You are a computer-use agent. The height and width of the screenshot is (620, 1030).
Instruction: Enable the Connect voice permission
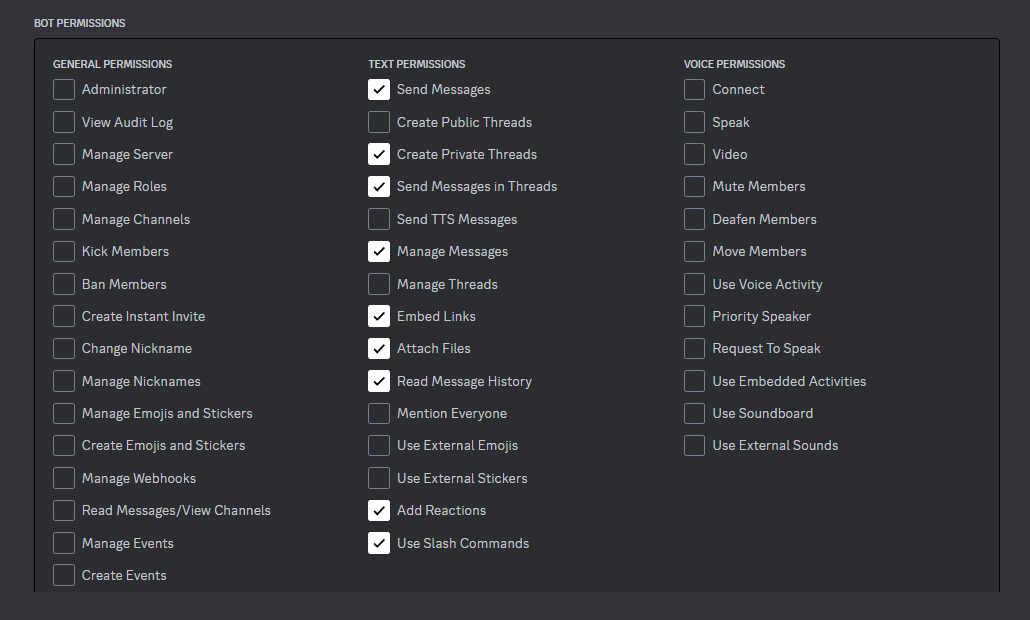[695, 90]
